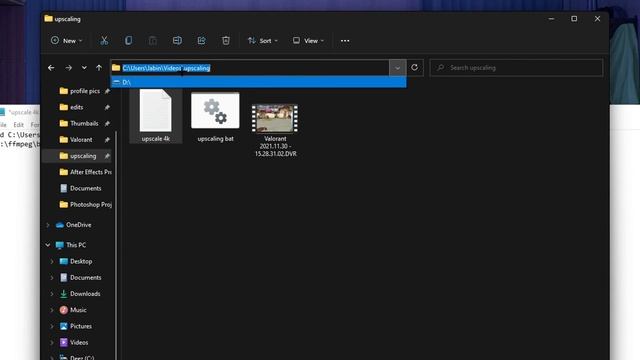Click the Delete trash icon

click(x=226, y=40)
